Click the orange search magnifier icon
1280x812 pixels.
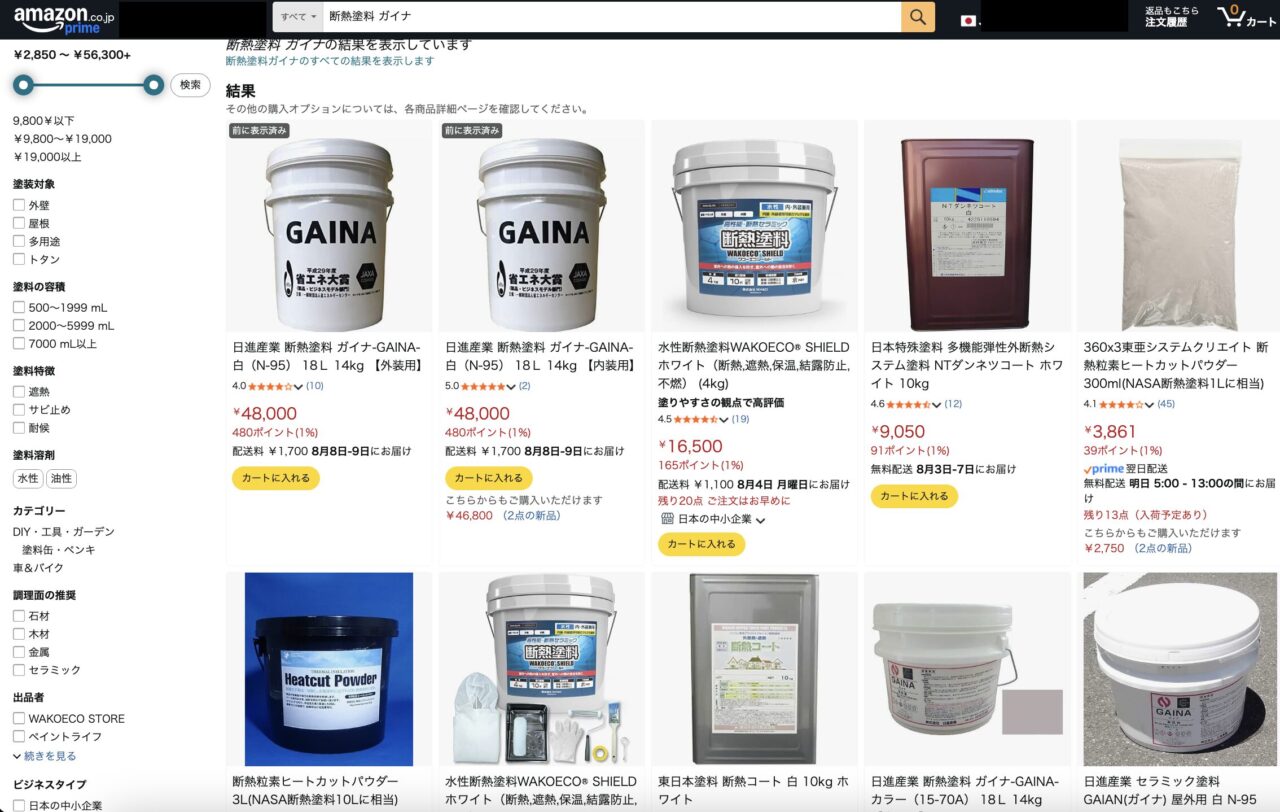[x=917, y=17]
